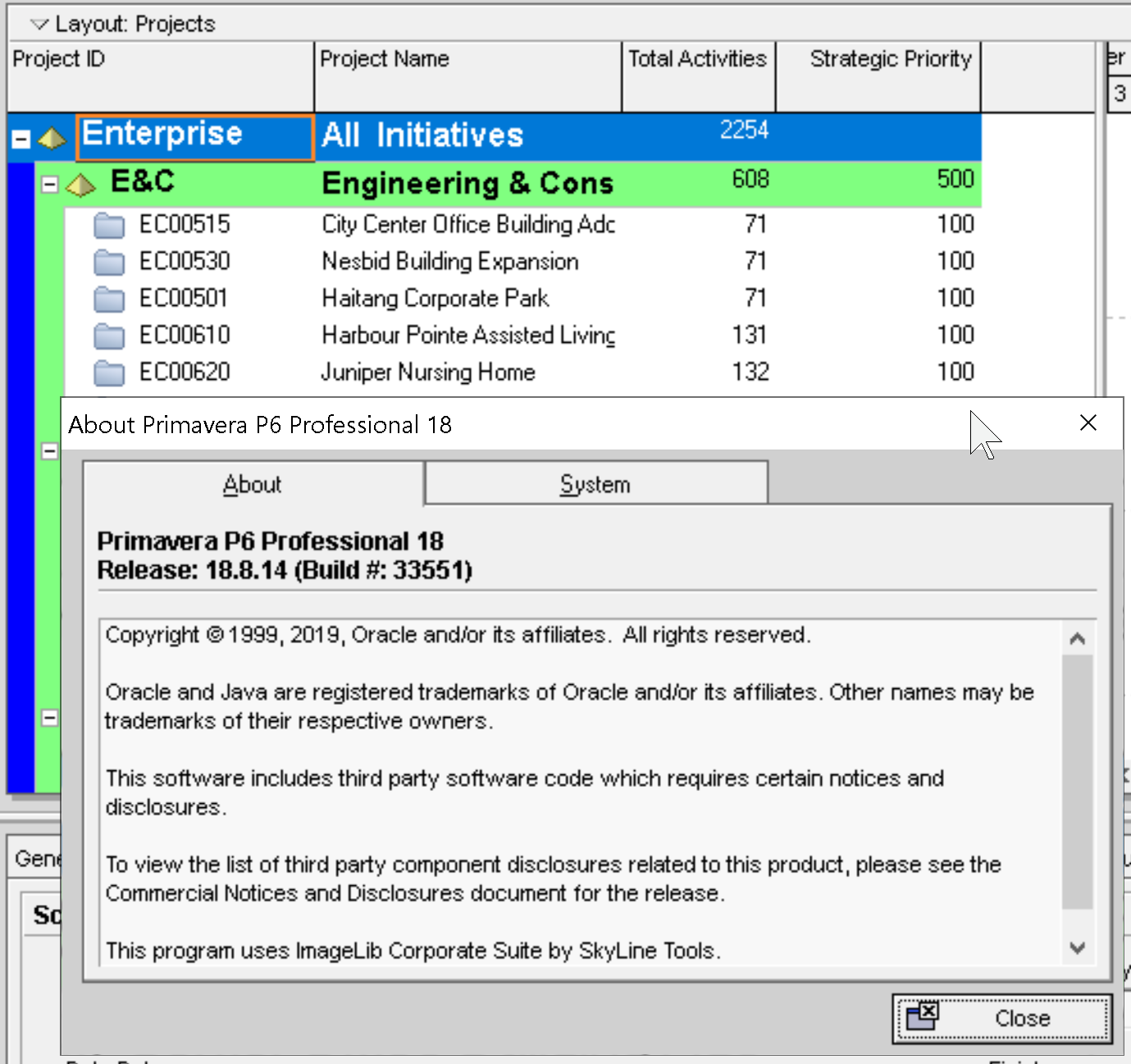This screenshot has width=1131, height=1064.
Task: Click the EC00515 project folder icon
Action: (109, 225)
